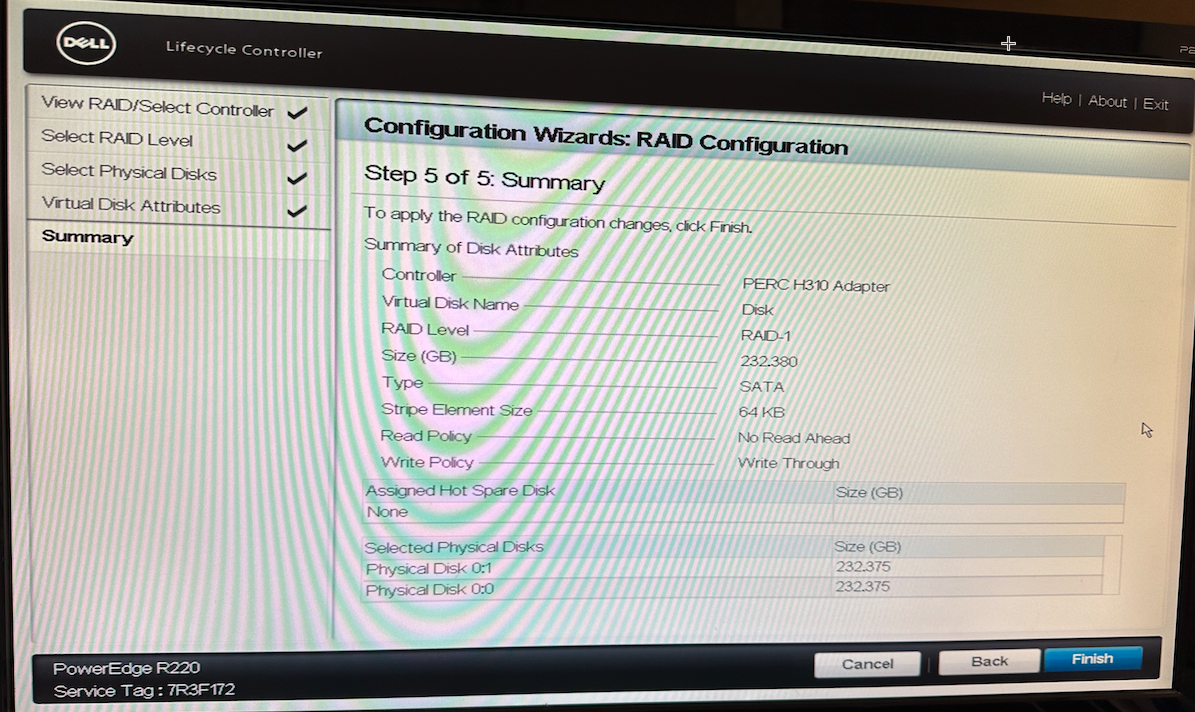Click 'Size (GB)' header in hot spare table
Viewport: 1195px width, 712px height.
pos(869,492)
